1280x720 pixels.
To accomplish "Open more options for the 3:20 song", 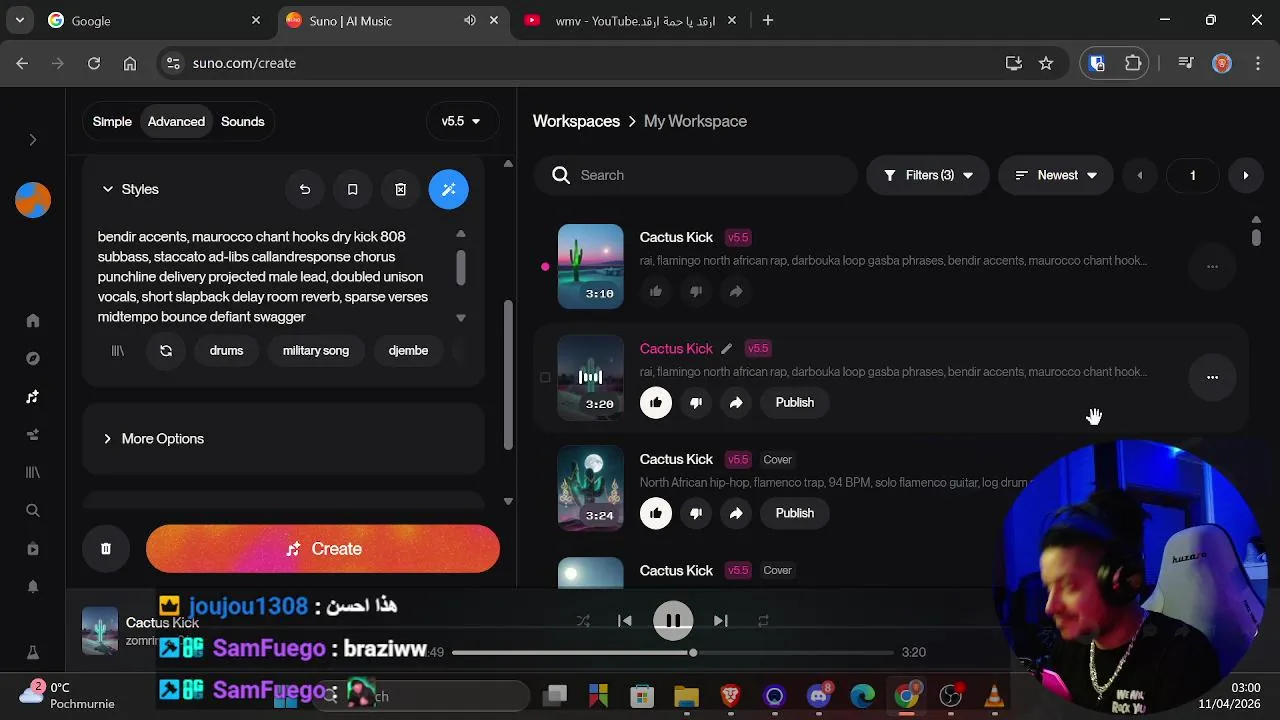I will [1212, 378].
